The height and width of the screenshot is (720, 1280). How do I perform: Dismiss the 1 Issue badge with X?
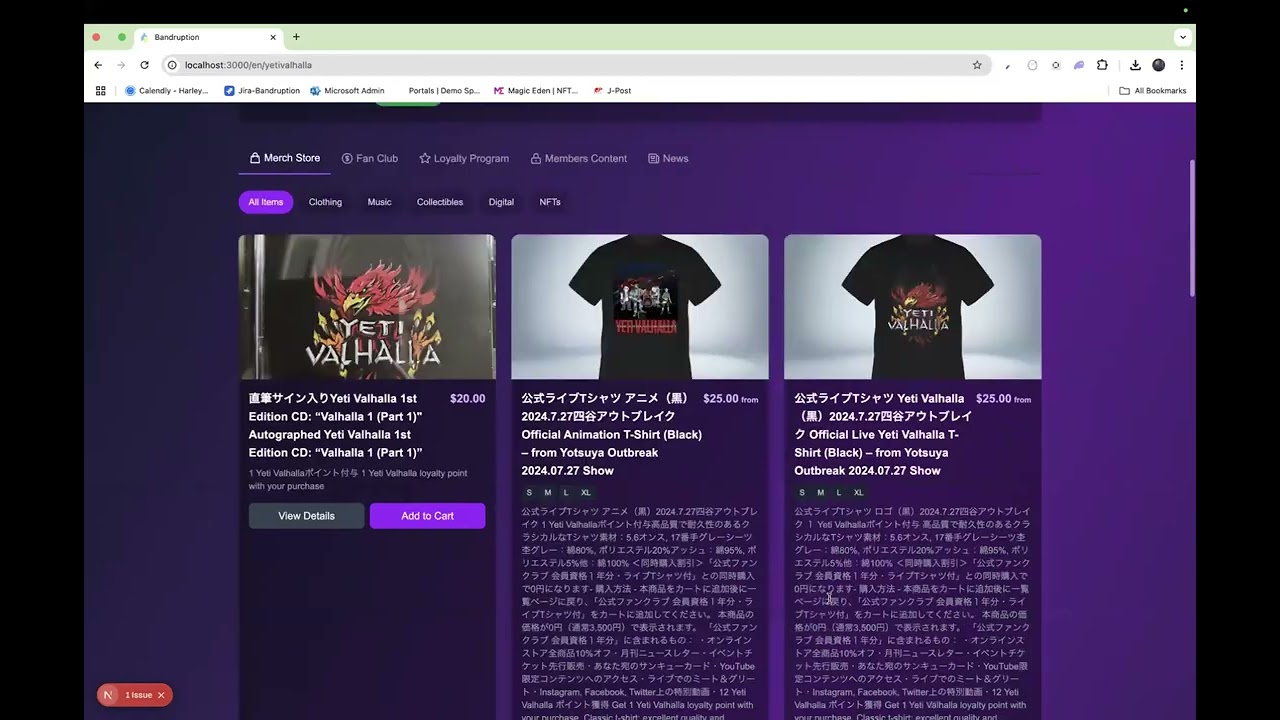[x=161, y=695]
